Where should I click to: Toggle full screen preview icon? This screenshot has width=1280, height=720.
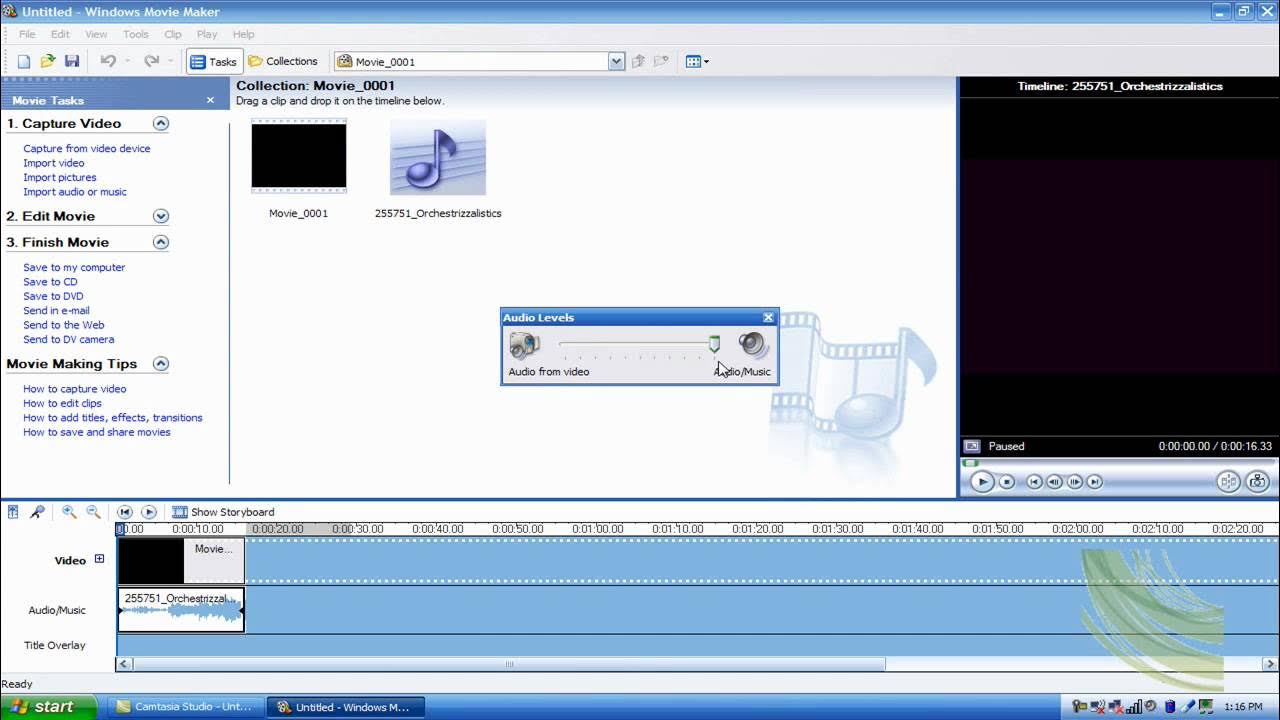[x=971, y=446]
